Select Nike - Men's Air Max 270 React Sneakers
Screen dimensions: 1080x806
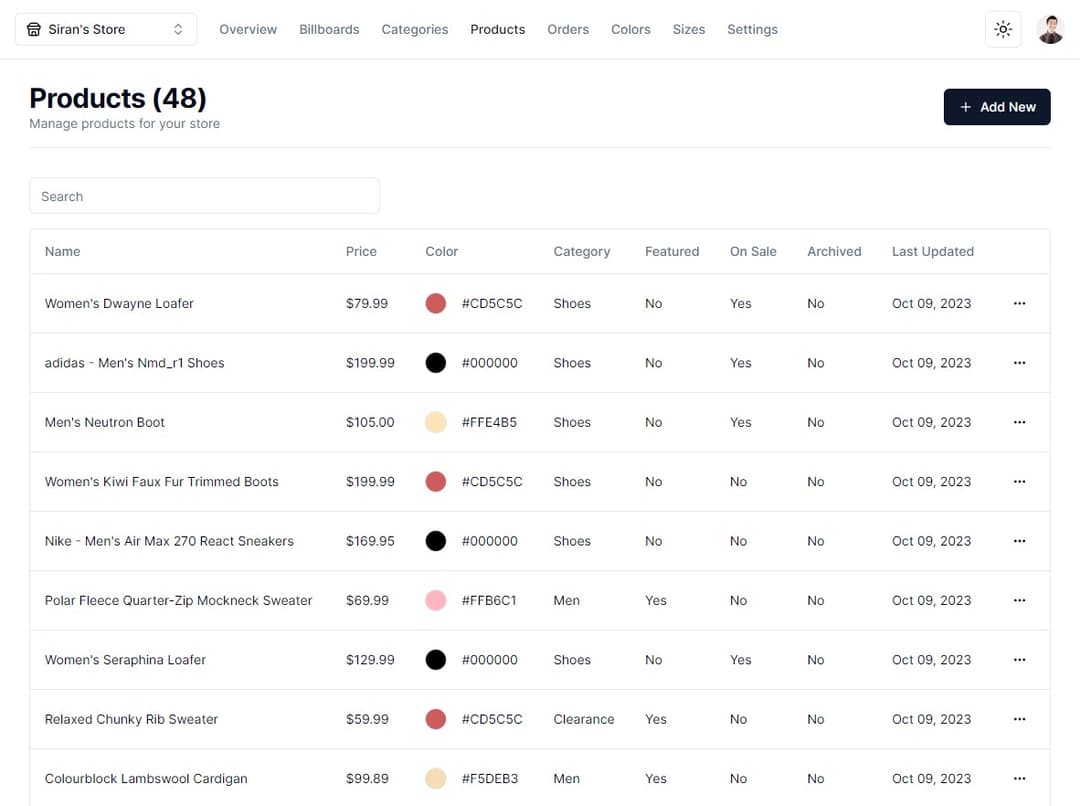point(169,541)
